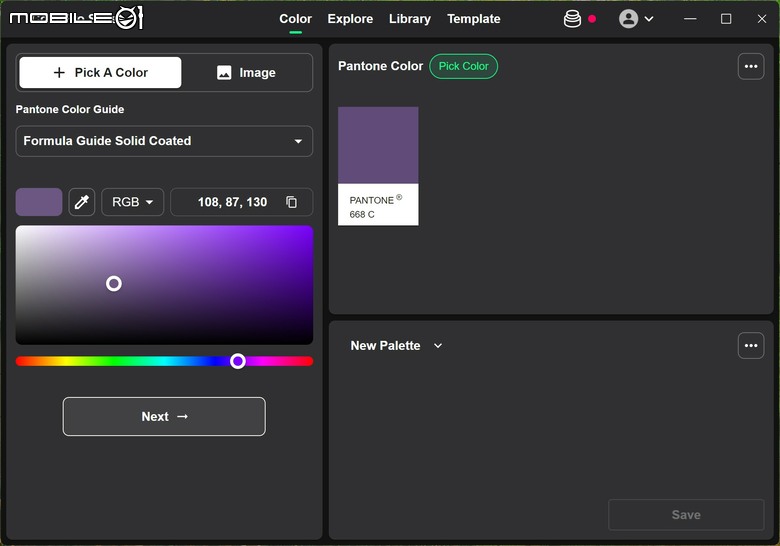Open Pantone Color panel three-dot menu
The image size is (780, 546).
[x=751, y=66]
